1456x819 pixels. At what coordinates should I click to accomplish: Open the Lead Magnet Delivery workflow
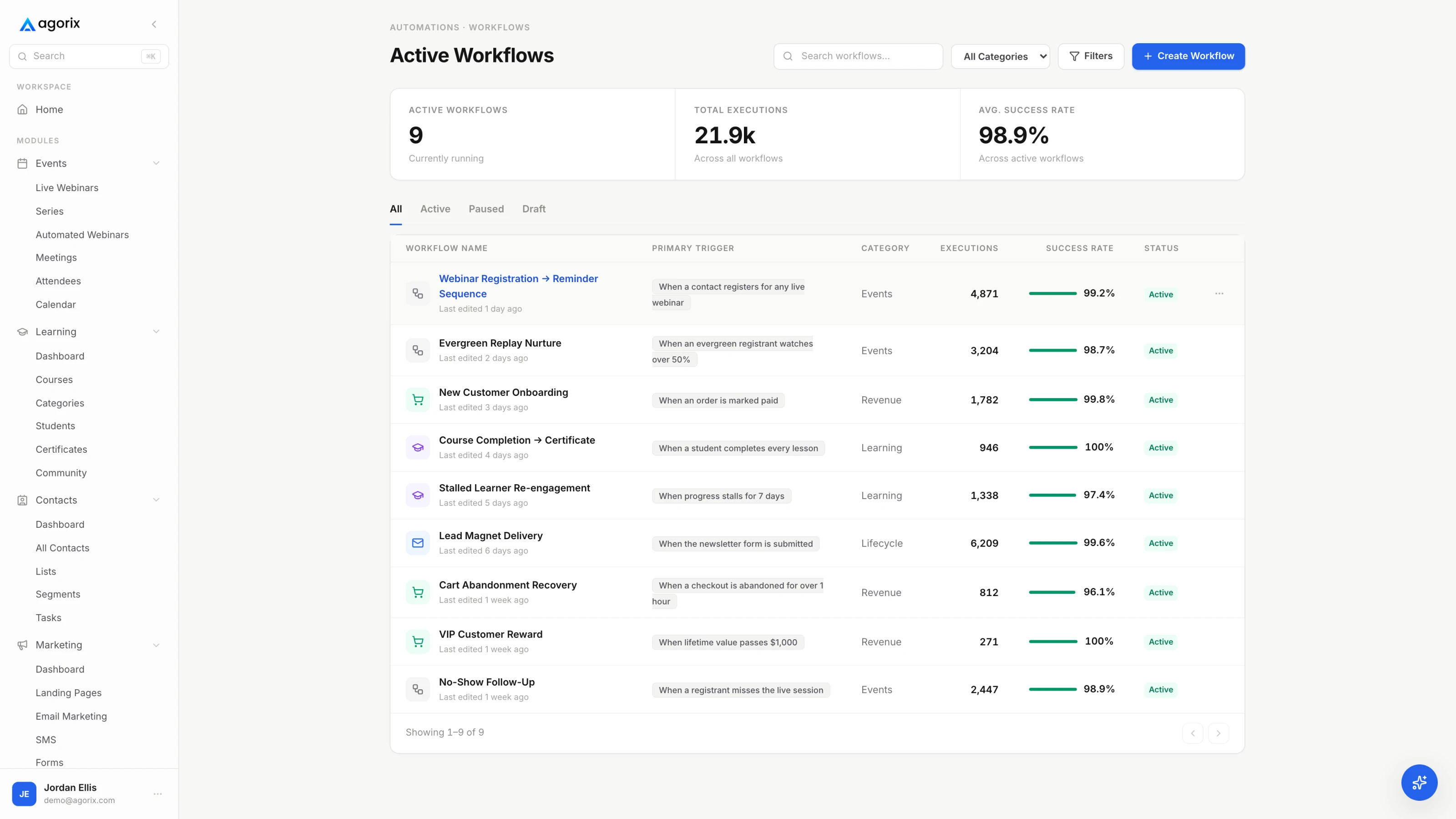(490, 536)
